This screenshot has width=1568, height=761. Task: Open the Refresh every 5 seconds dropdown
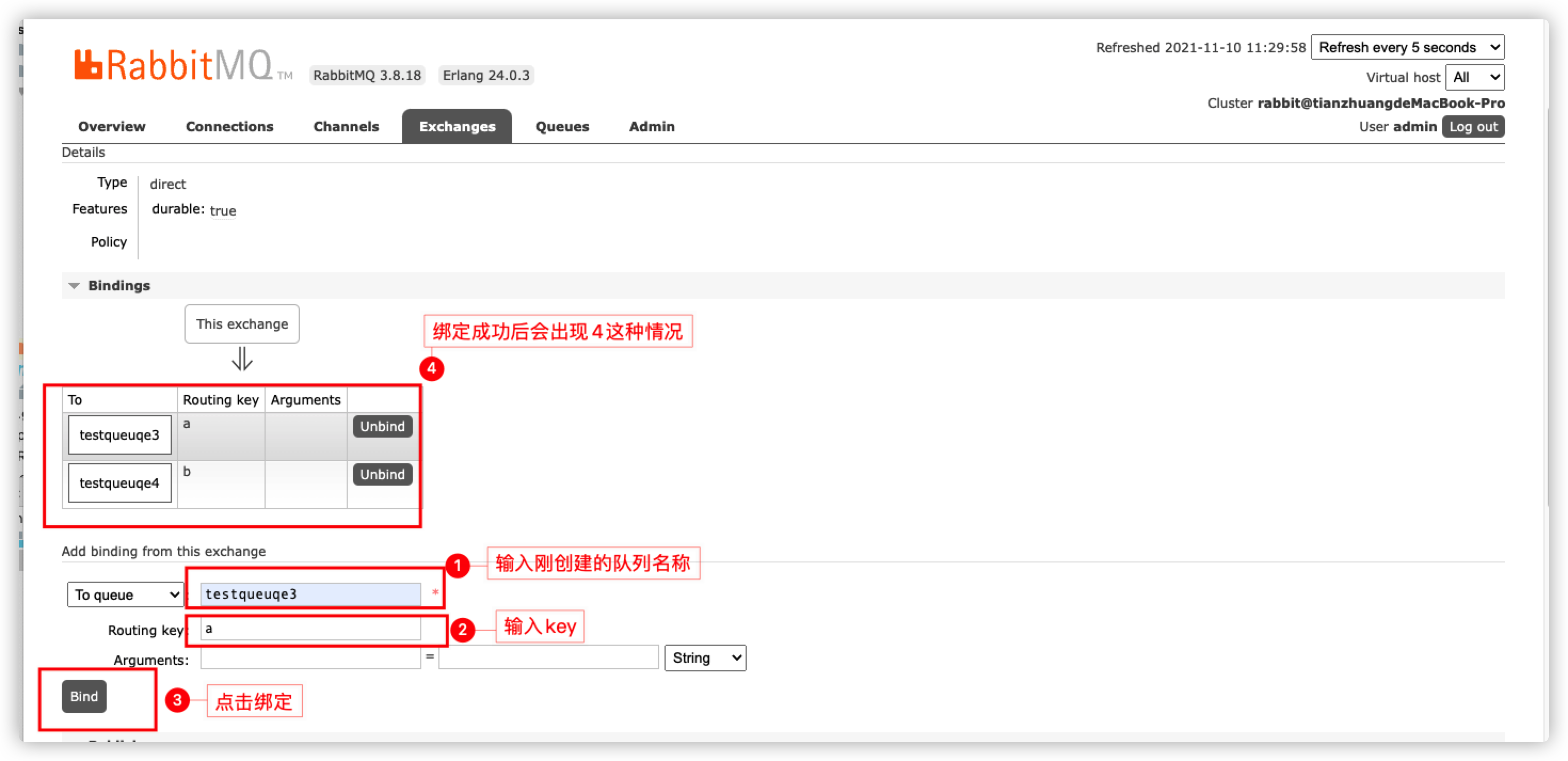[1407, 47]
